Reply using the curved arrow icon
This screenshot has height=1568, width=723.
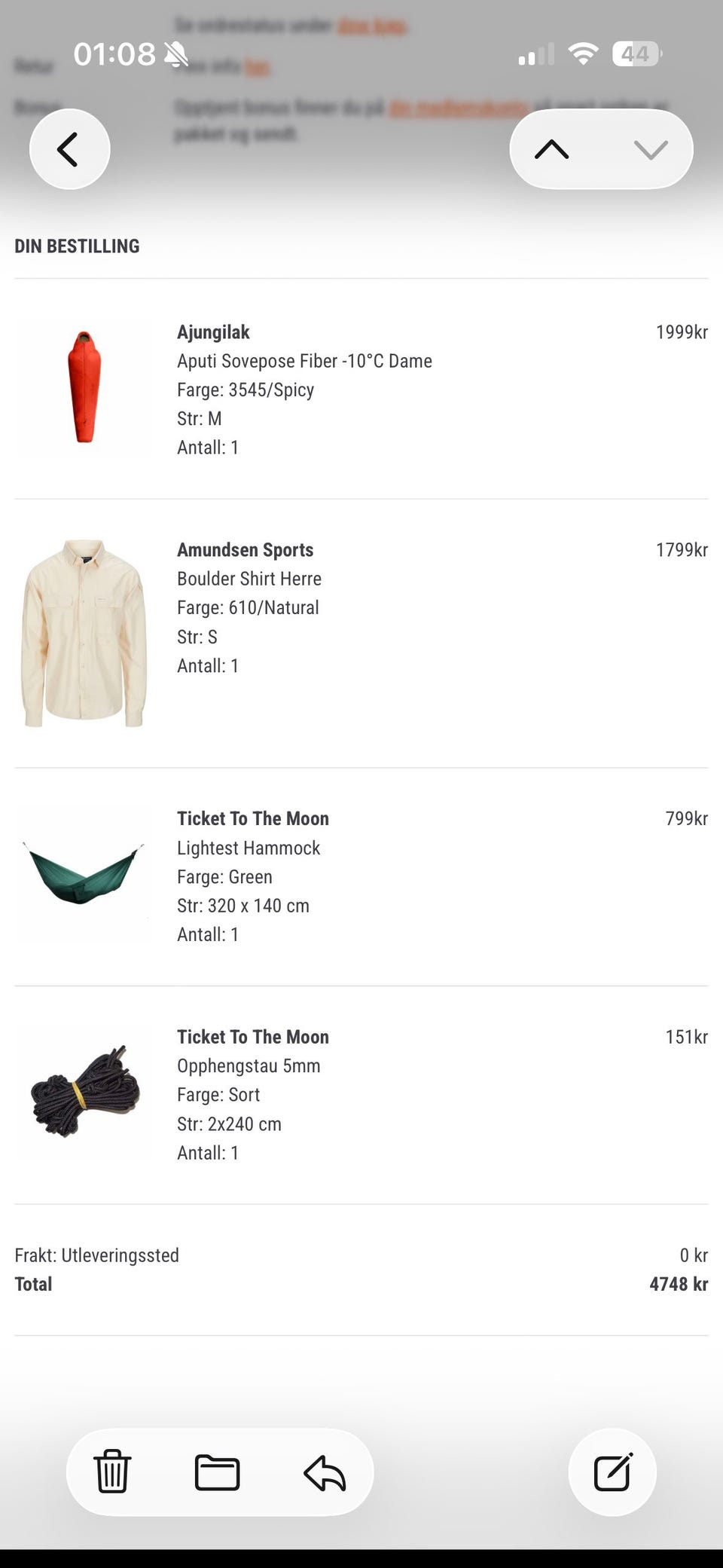pos(325,1472)
